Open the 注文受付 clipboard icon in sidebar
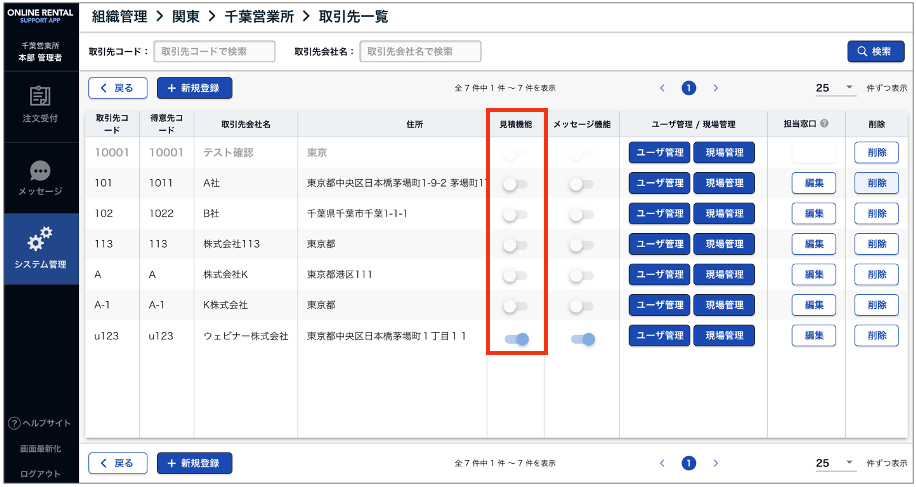This screenshot has width=916, height=487. pos(40,97)
